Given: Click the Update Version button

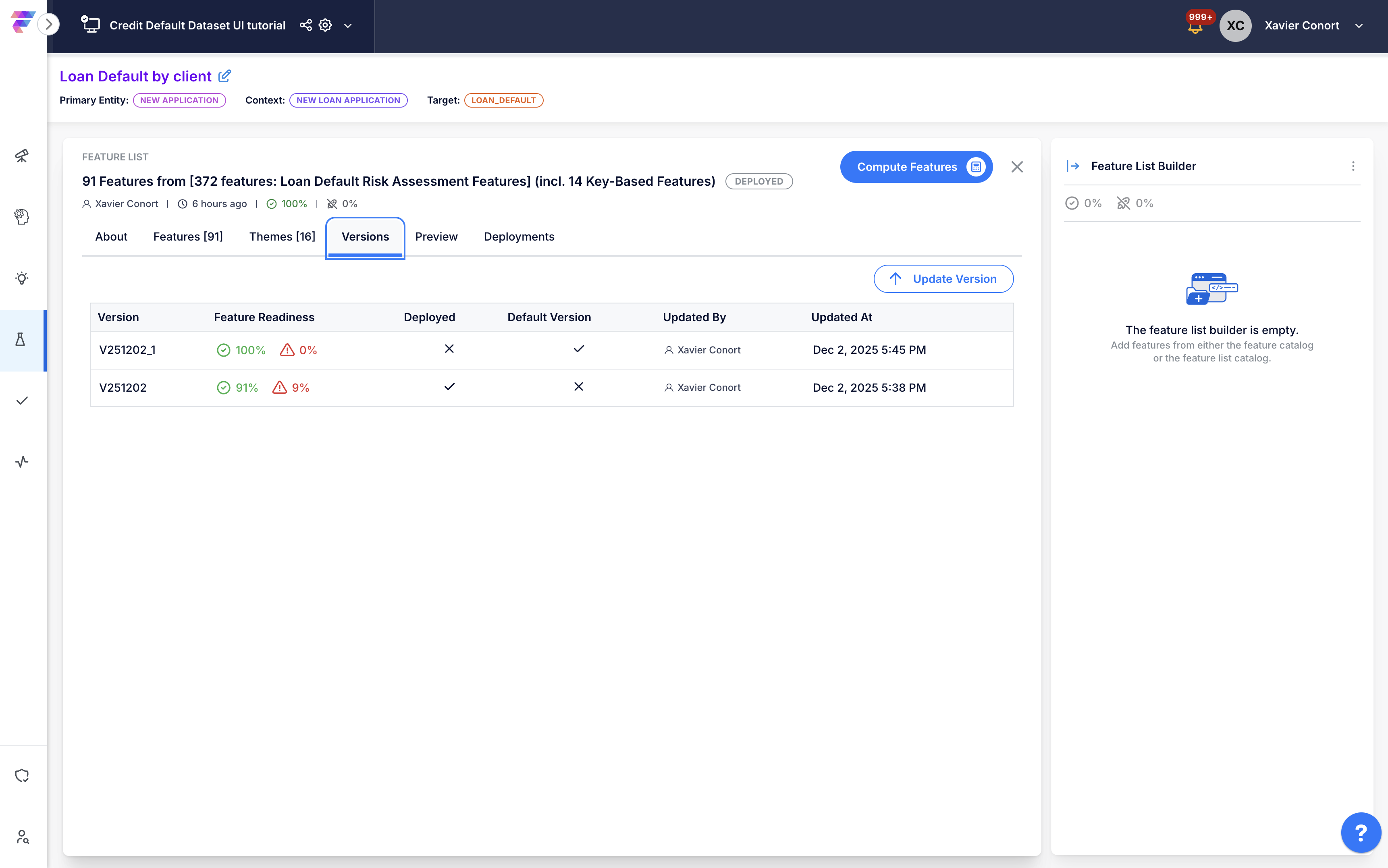Looking at the screenshot, I should tap(943, 279).
